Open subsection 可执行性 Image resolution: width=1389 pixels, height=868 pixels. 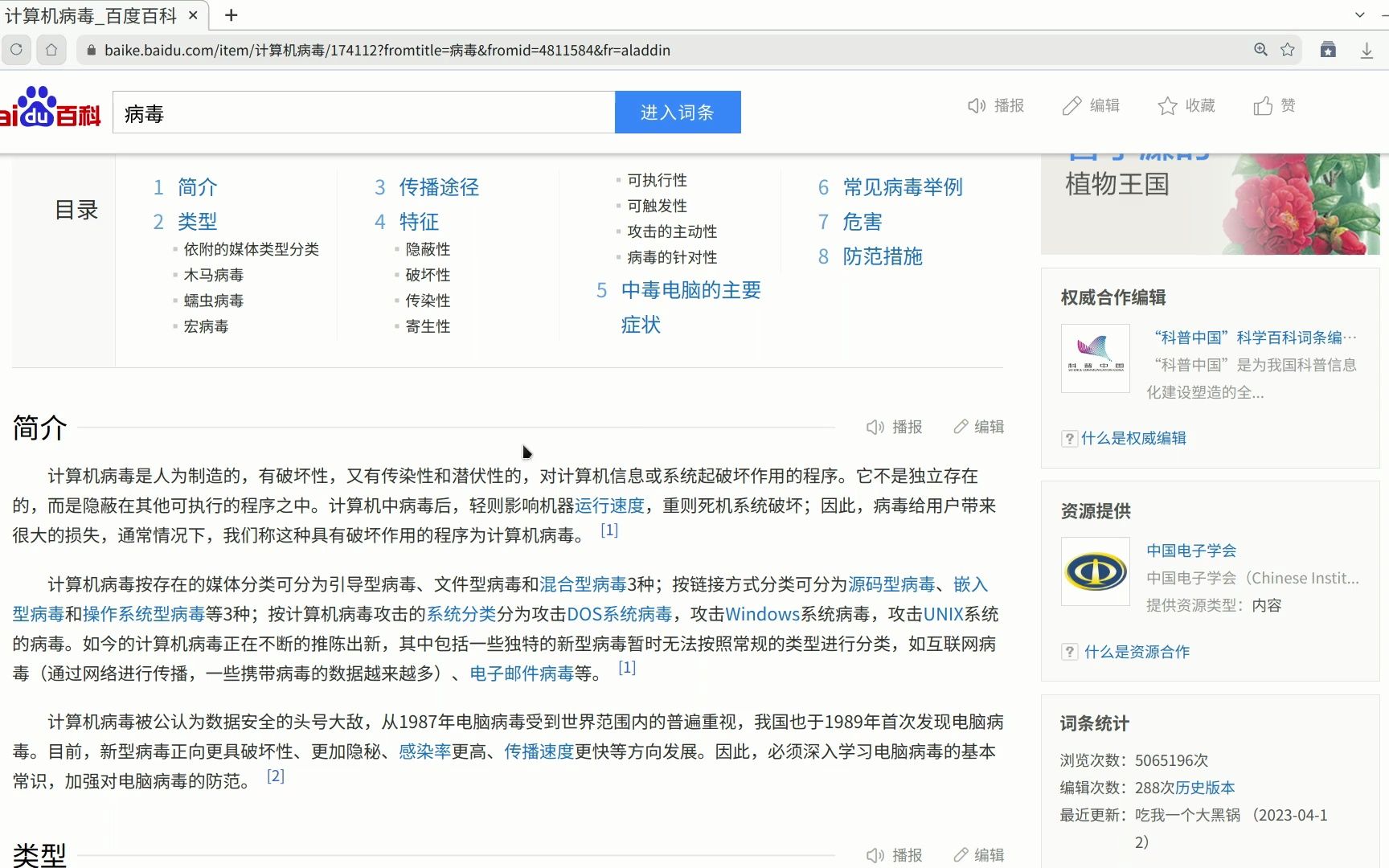658,180
